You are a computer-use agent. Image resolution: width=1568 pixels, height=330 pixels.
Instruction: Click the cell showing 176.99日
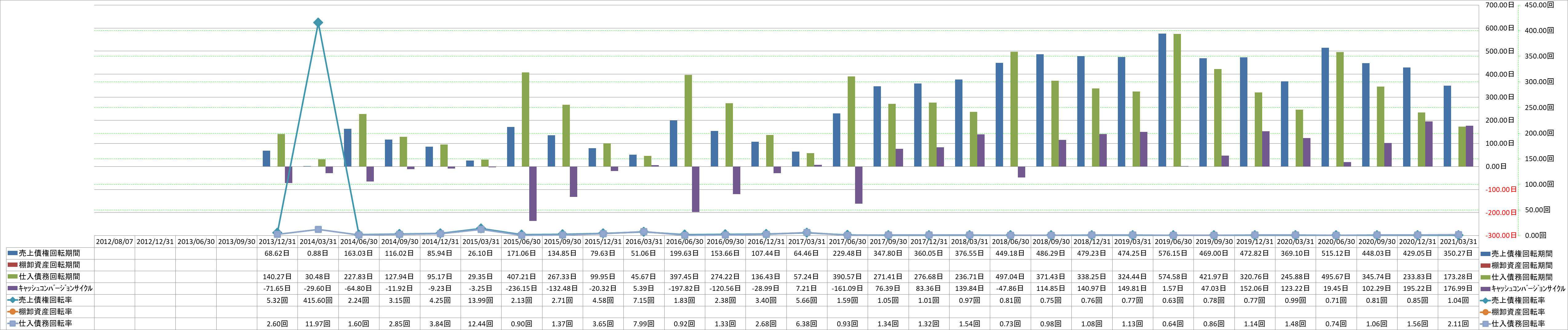(1458, 288)
